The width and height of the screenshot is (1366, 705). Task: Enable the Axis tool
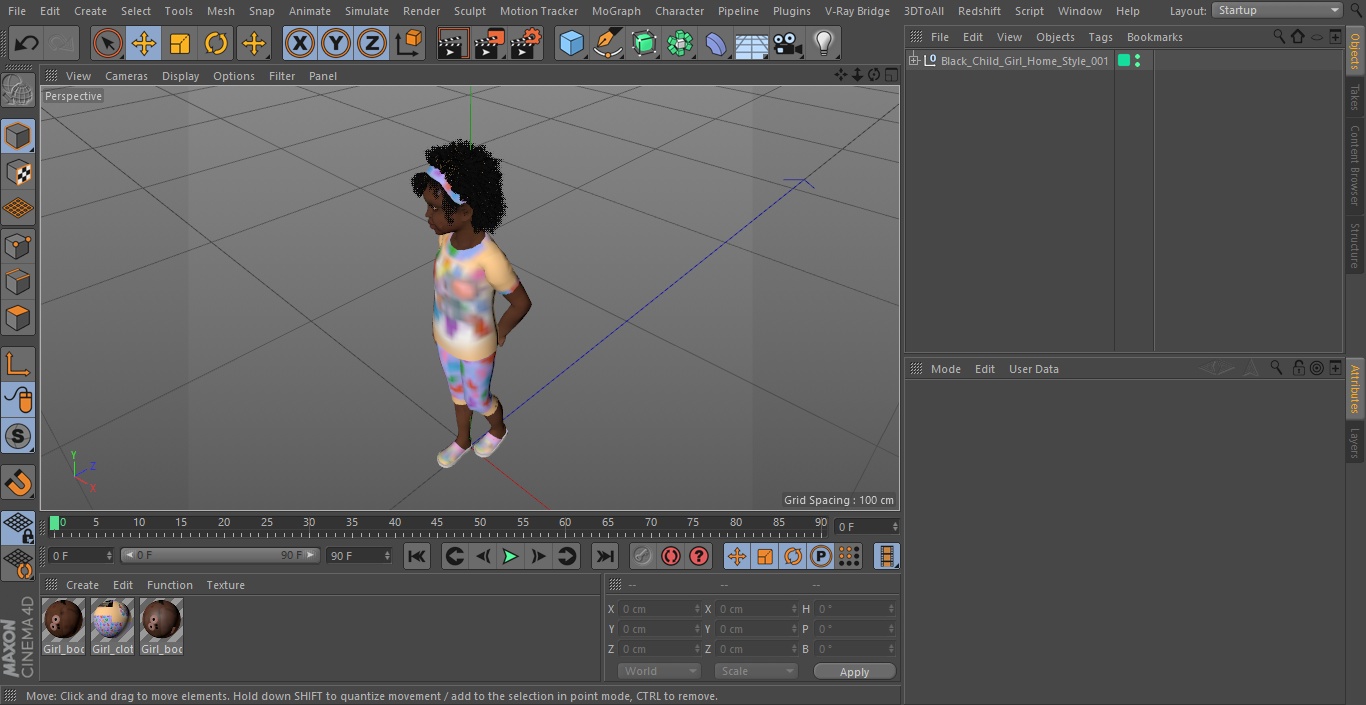(18, 363)
